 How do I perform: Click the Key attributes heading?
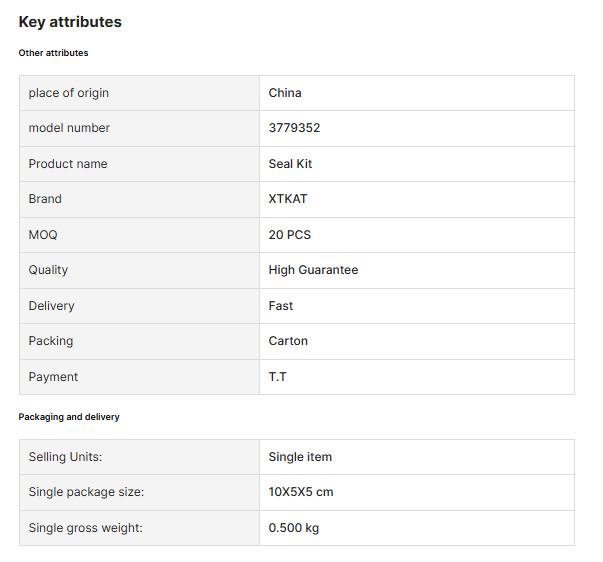pos(70,22)
